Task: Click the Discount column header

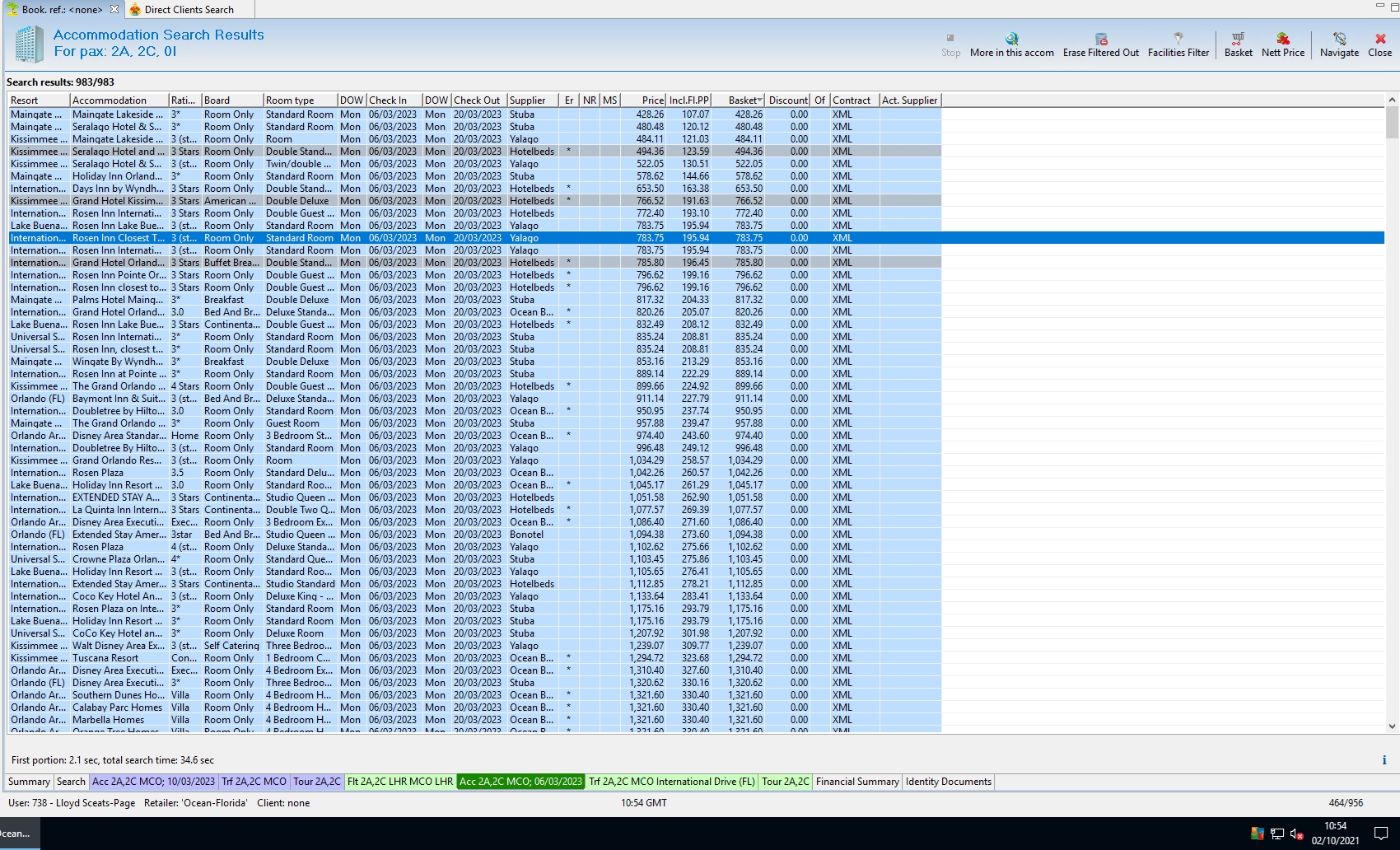Action: 788,100
